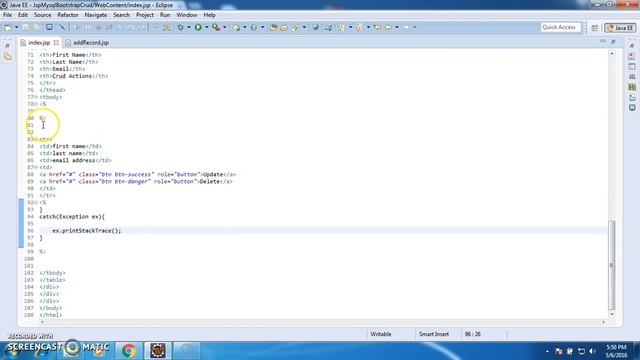640x360 pixels.
Task: Click the Last Edit Location icon
Action: tap(377, 27)
